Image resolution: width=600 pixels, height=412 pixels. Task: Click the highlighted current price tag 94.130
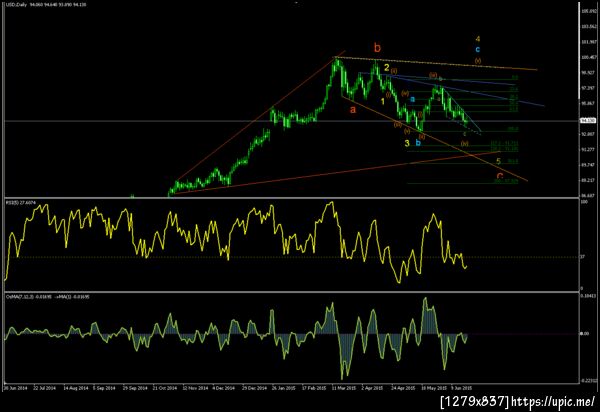[x=588, y=121]
